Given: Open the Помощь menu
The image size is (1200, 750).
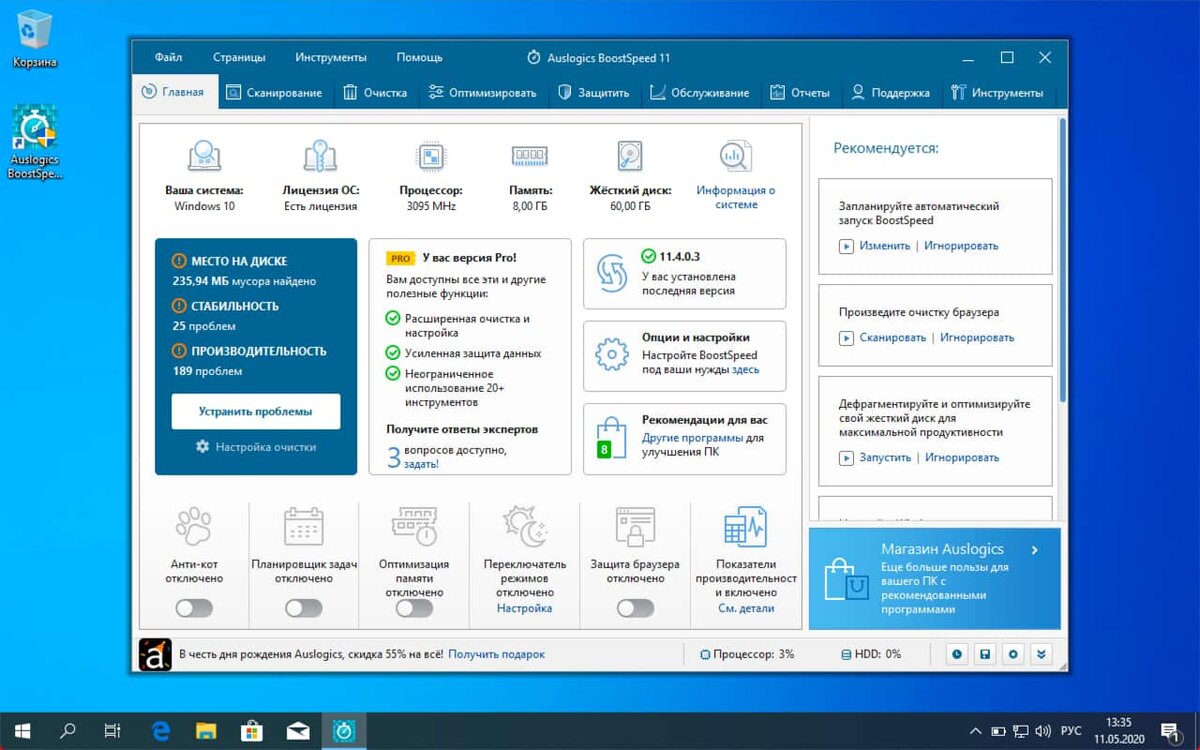Looking at the screenshot, I should [419, 57].
